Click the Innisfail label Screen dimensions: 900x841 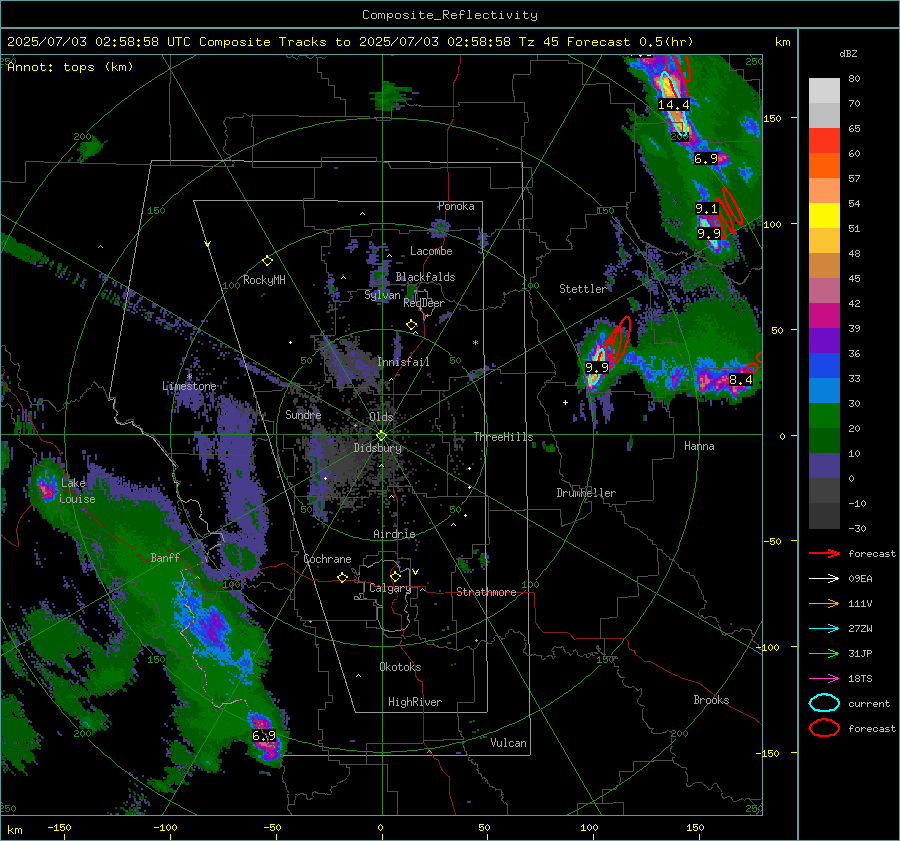coord(404,362)
